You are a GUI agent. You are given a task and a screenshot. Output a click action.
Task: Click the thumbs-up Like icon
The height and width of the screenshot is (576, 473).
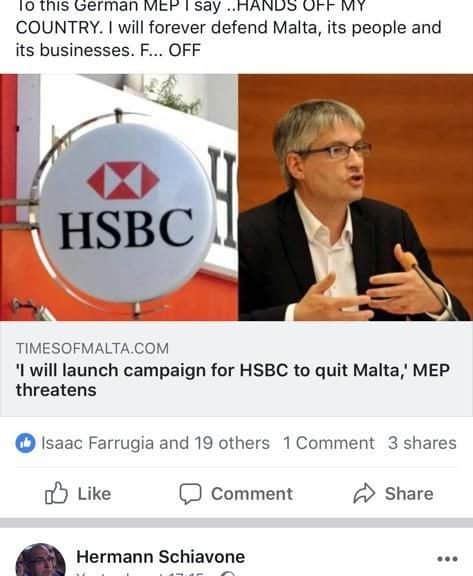point(56,493)
